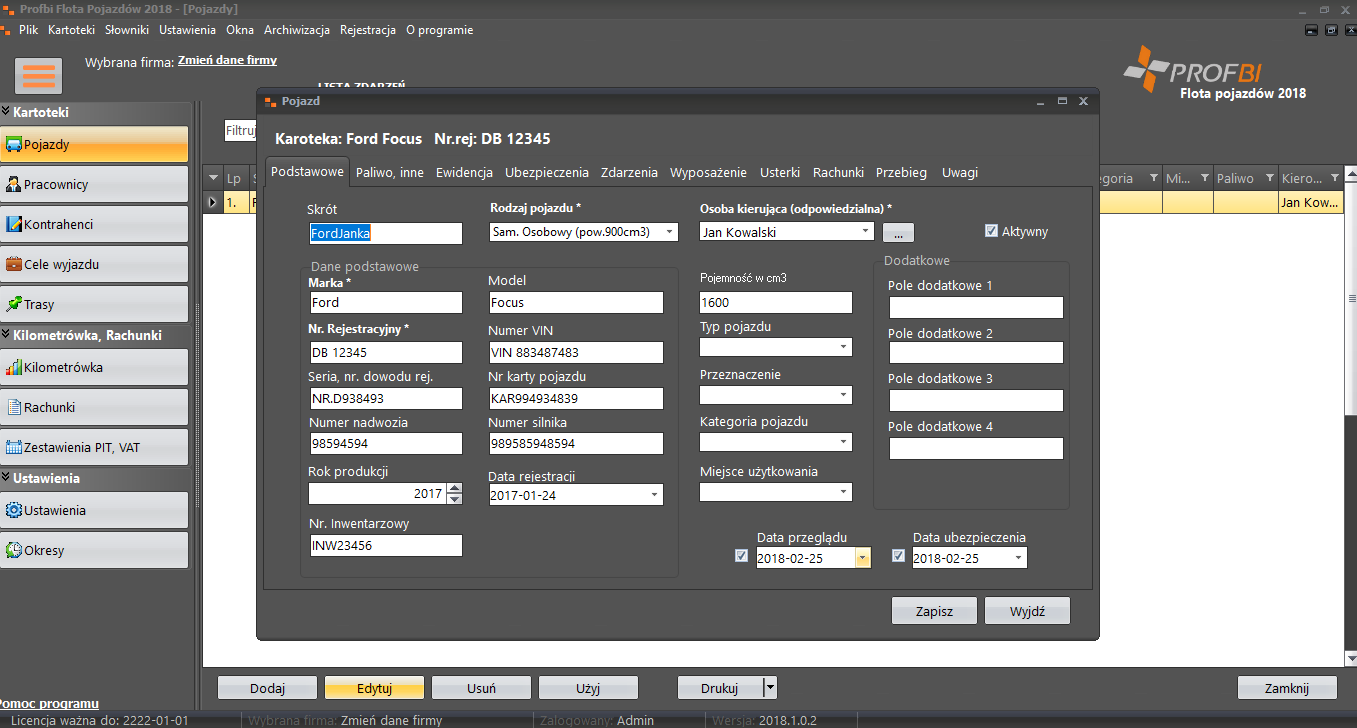Click the Nr. Inwentarzowy input field
The image size is (1357, 728).
(386, 545)
